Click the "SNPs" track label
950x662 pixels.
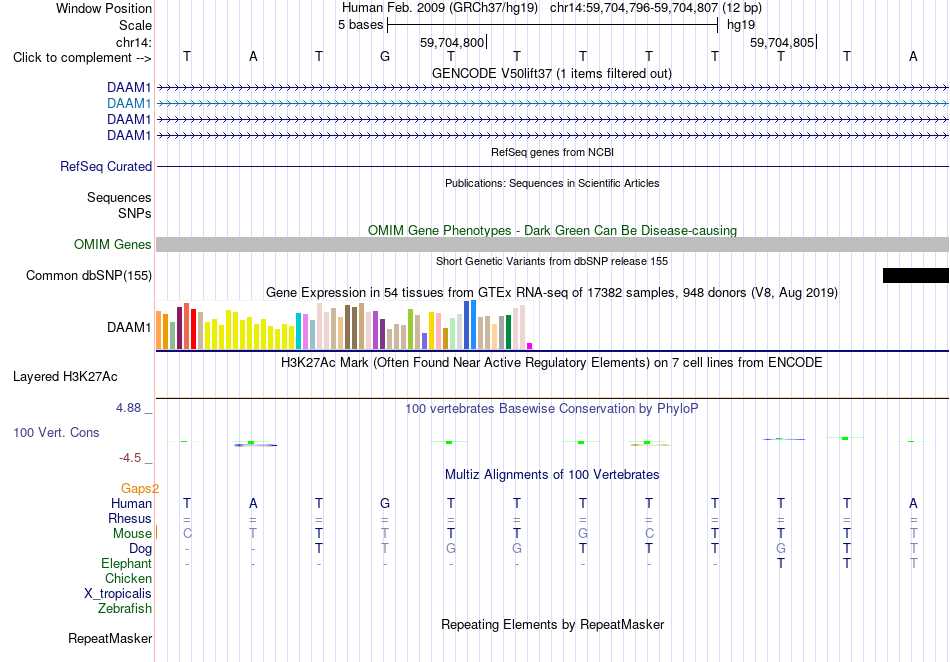(x=135, y=213)
